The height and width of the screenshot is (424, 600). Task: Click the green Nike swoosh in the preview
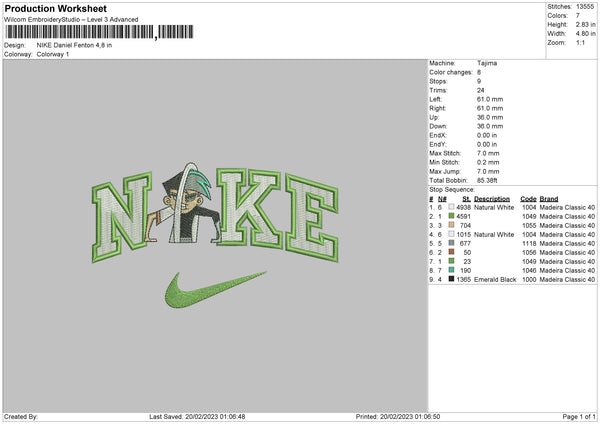tap(215, 290)
